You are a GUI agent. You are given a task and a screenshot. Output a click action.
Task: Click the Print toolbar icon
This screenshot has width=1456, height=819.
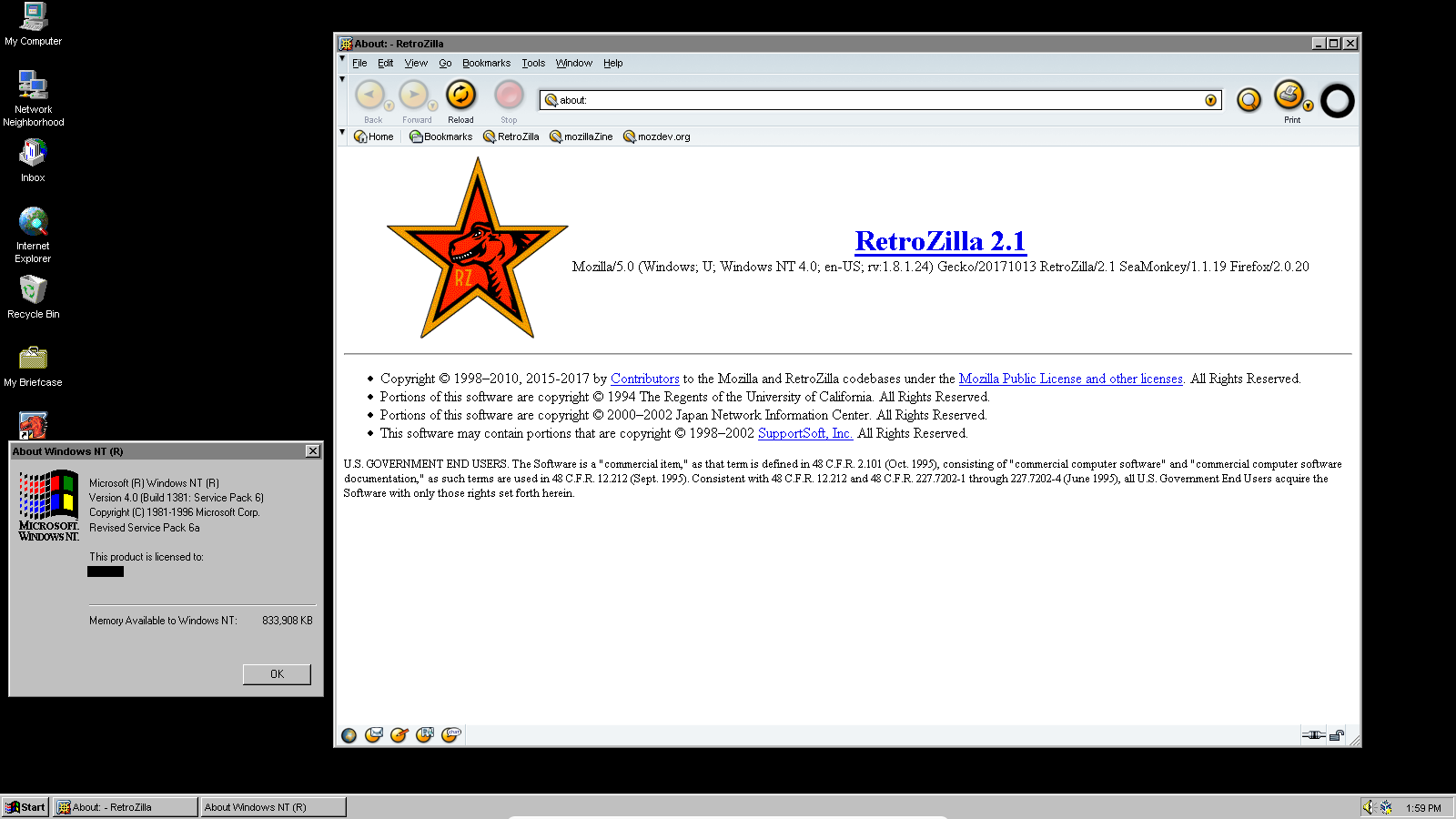coord(1289,96)
